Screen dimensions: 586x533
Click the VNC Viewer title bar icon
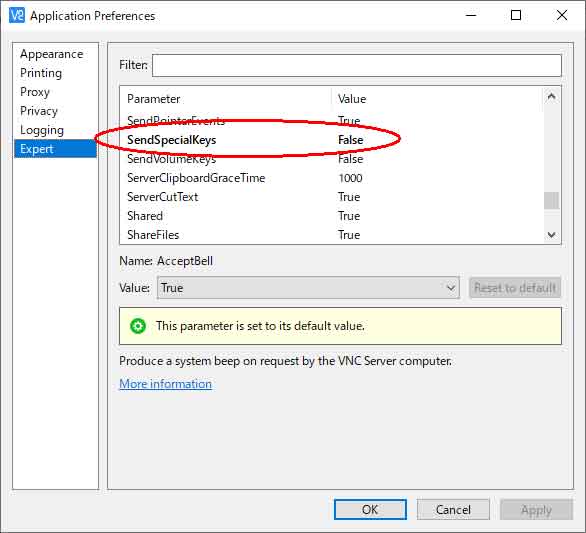pyautogui.click(x=16, y=15)
